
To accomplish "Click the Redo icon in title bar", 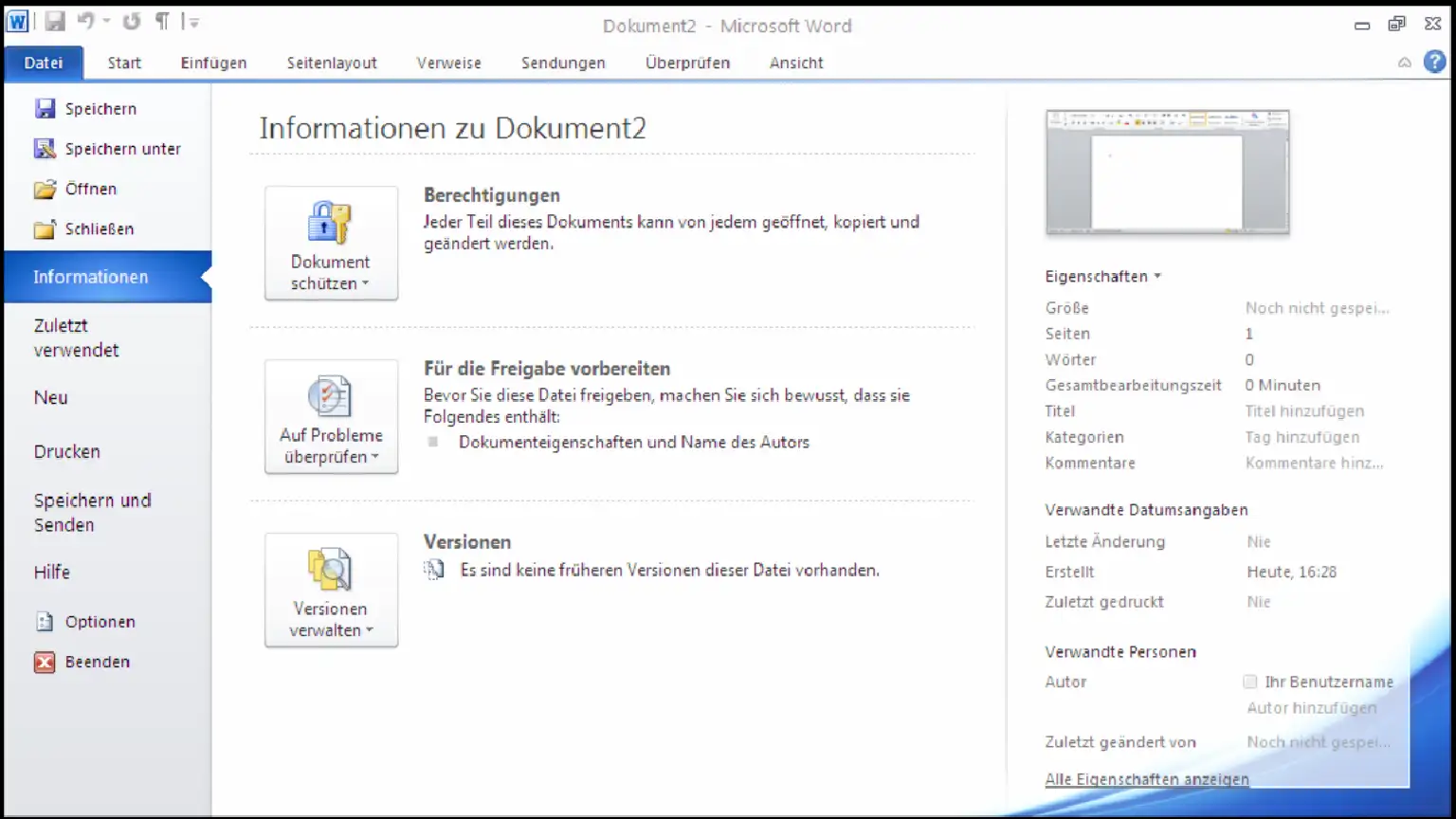I will tap(132, 22).
